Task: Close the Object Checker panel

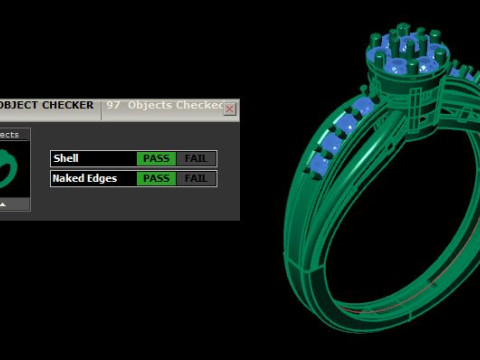Action: [230, 109]
